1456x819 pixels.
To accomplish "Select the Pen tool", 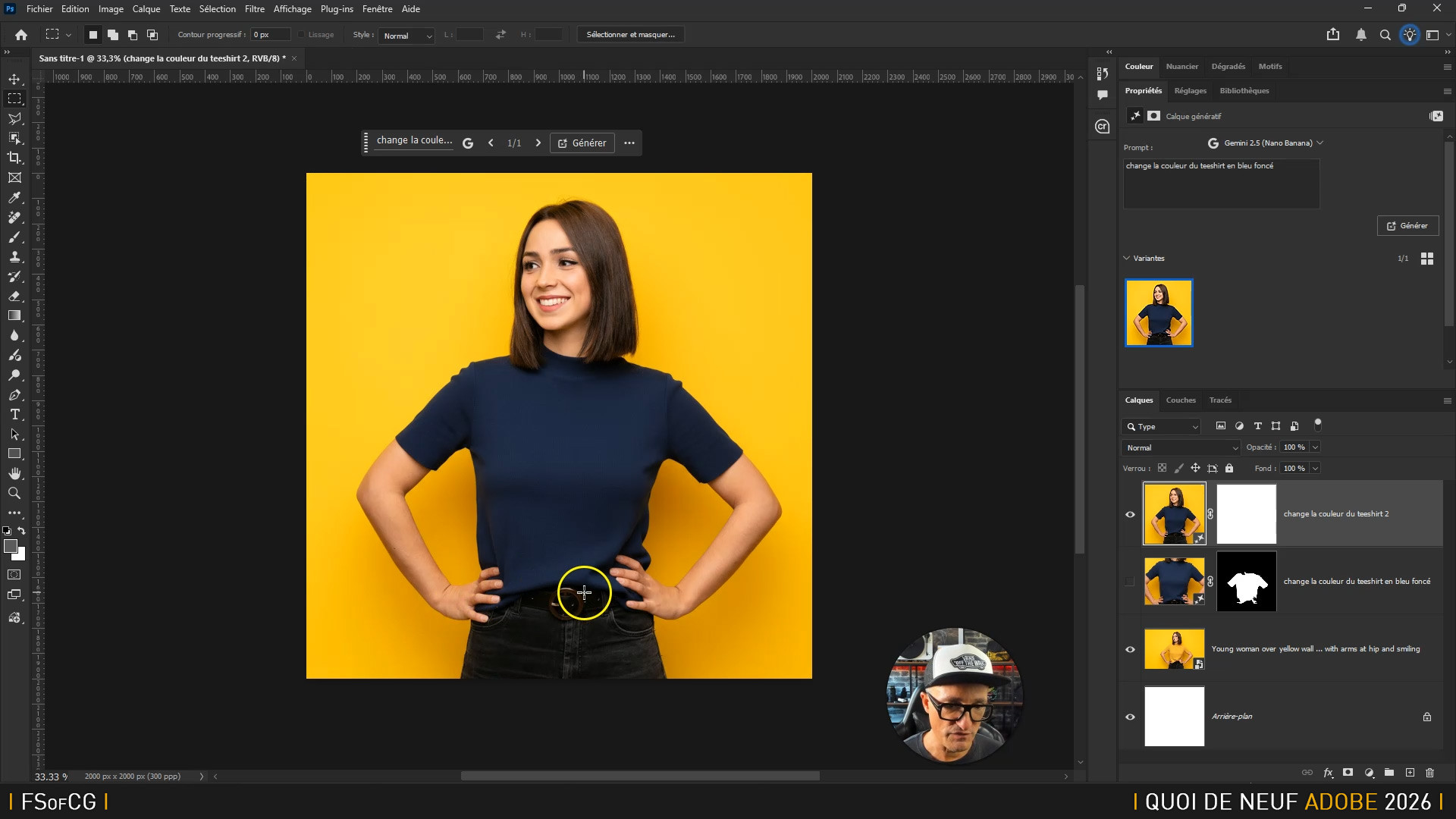I will tap(14, 395).
